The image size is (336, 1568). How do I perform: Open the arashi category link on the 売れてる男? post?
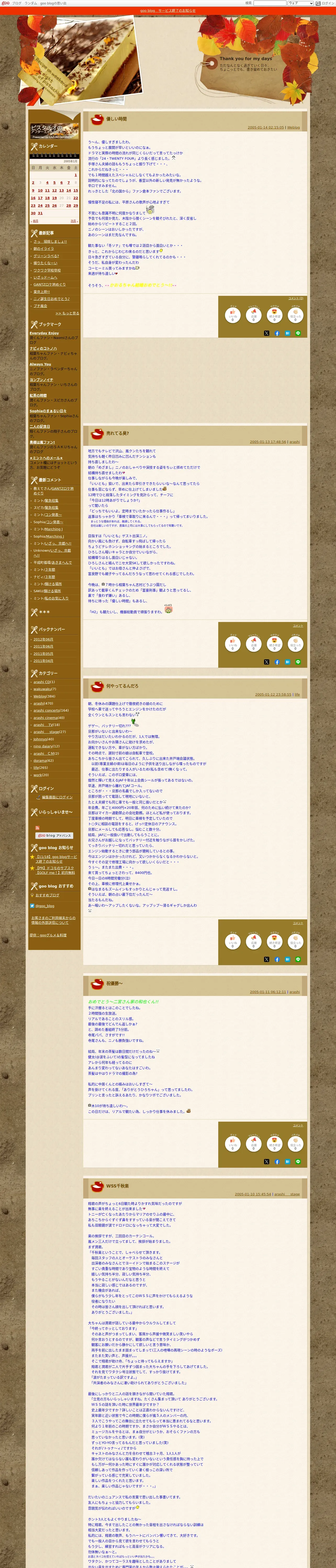coord(295,442)
